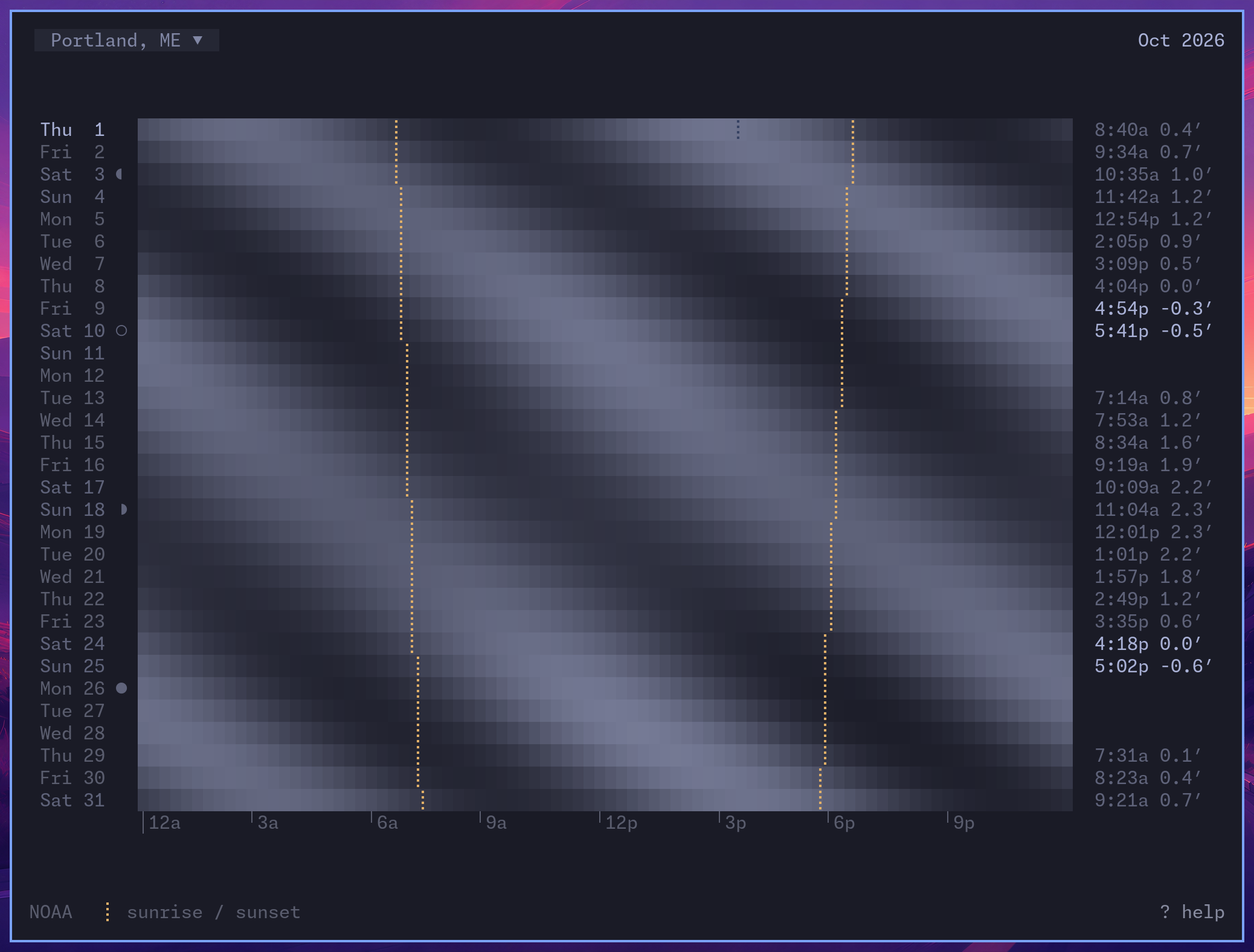Screen dimensions: 1254x952
Task: Click the '9p' time axis label
Action: click(x=963, y=823)
